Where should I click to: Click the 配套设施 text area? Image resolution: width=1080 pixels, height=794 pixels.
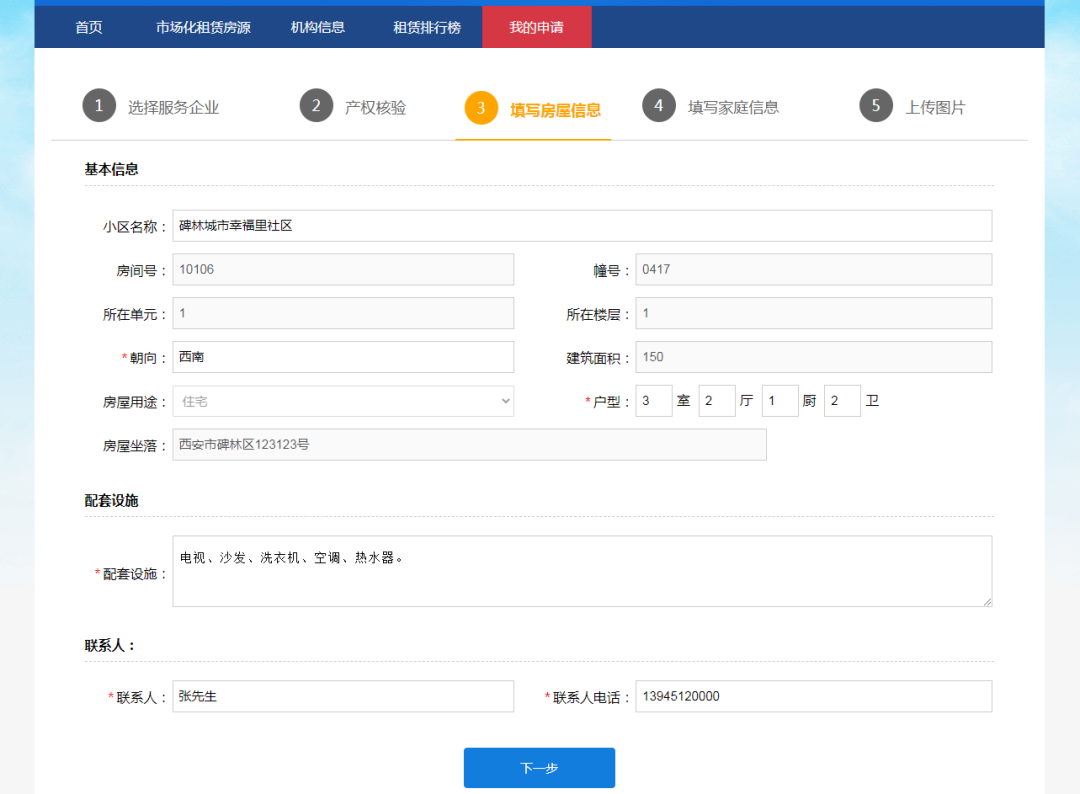(582, 571)
